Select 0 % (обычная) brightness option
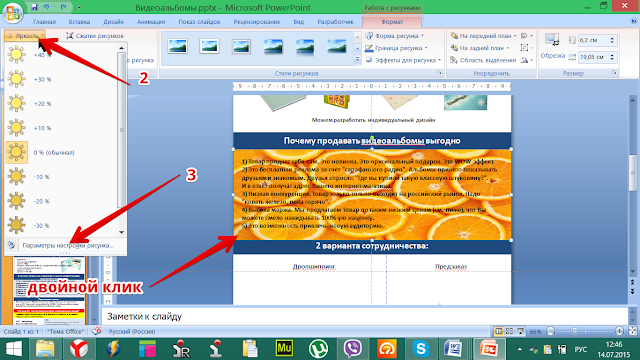Screen dimensions: 640x360 click(x=61, y=152)
